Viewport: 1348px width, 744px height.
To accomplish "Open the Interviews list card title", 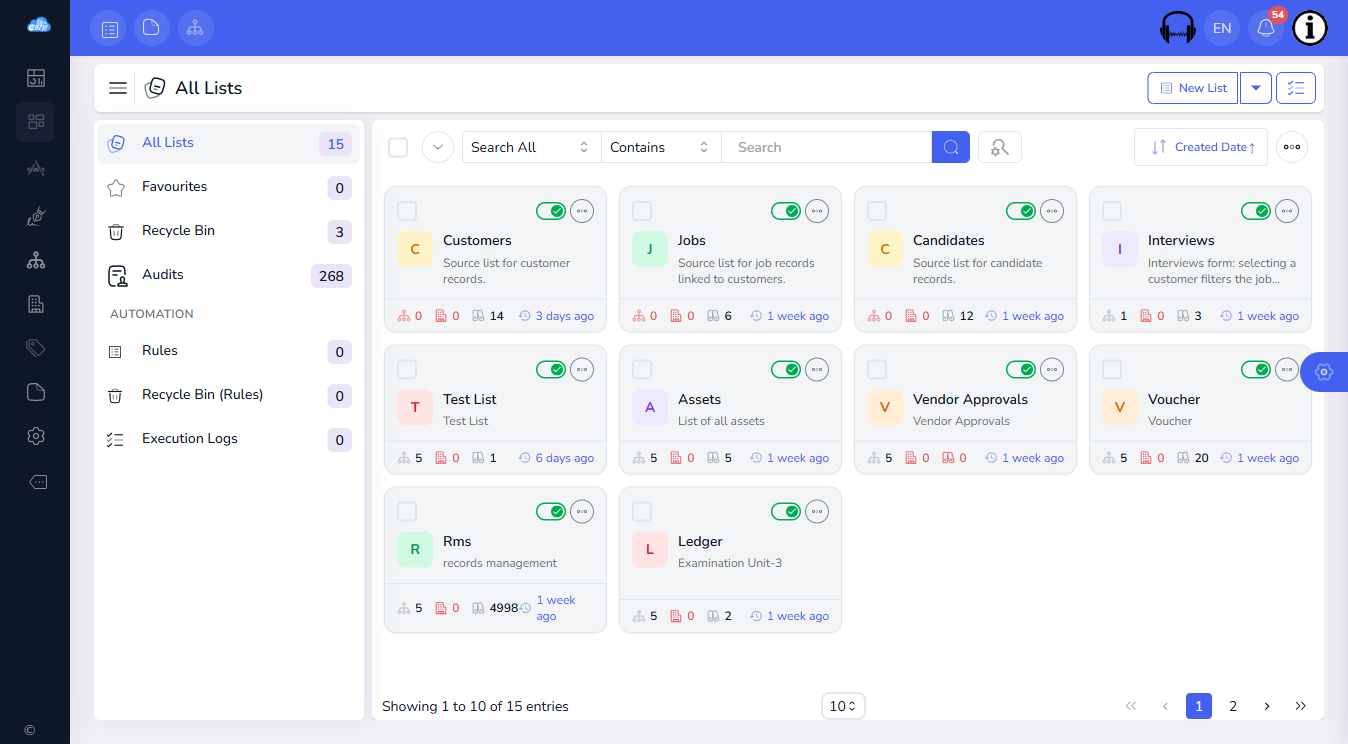I will click(x=1181, y=240).
